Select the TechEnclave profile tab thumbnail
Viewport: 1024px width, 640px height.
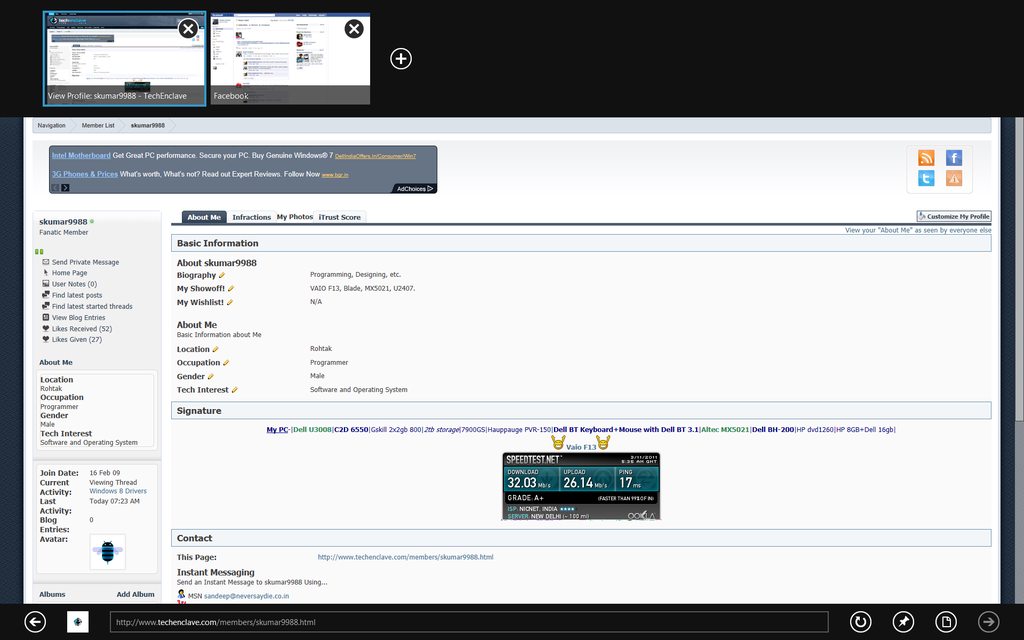[125, 59]
